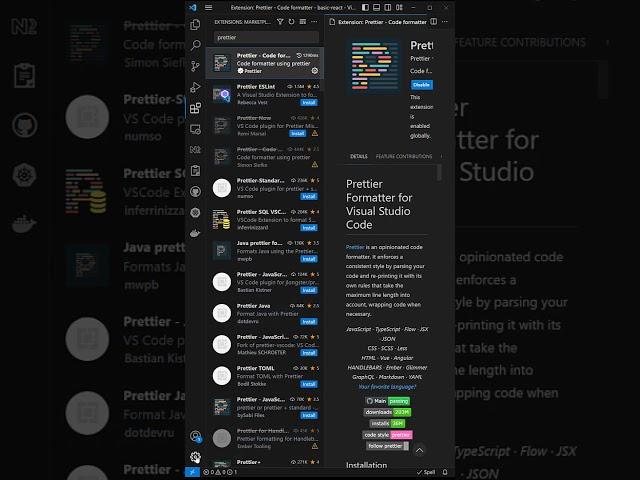Viewport: 640px width, 480px height.
Task: Show errors and warnings in status bar
Action: tap(220, 472)
